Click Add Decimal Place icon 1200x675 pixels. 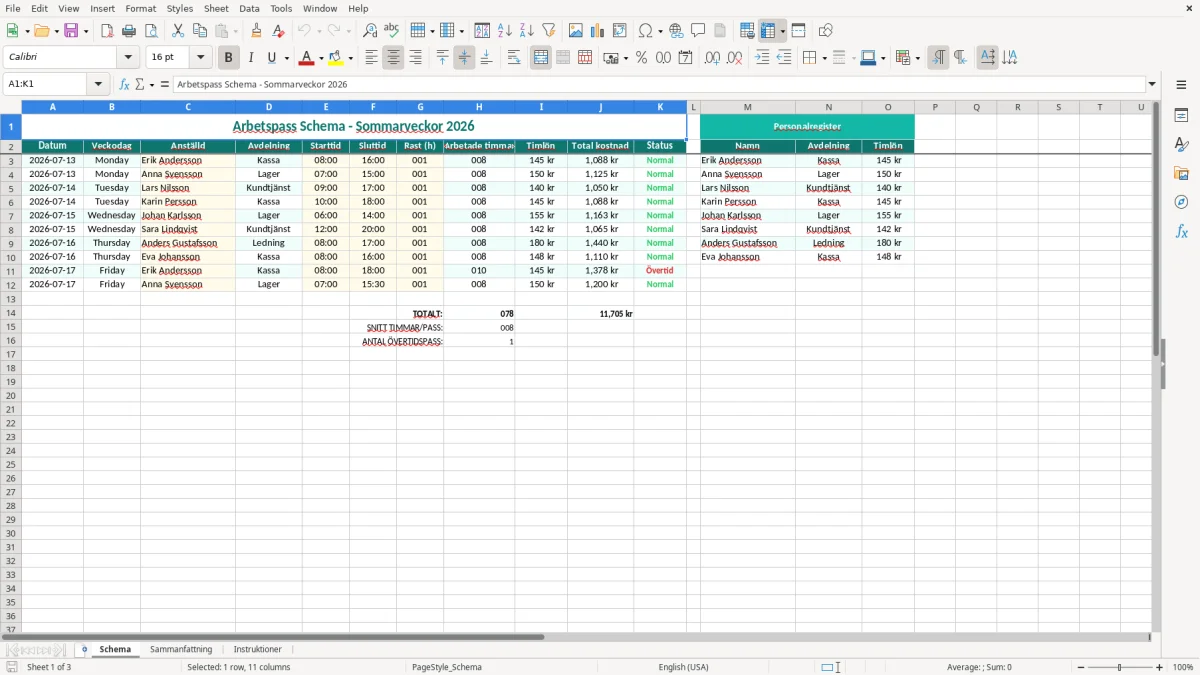713,58
